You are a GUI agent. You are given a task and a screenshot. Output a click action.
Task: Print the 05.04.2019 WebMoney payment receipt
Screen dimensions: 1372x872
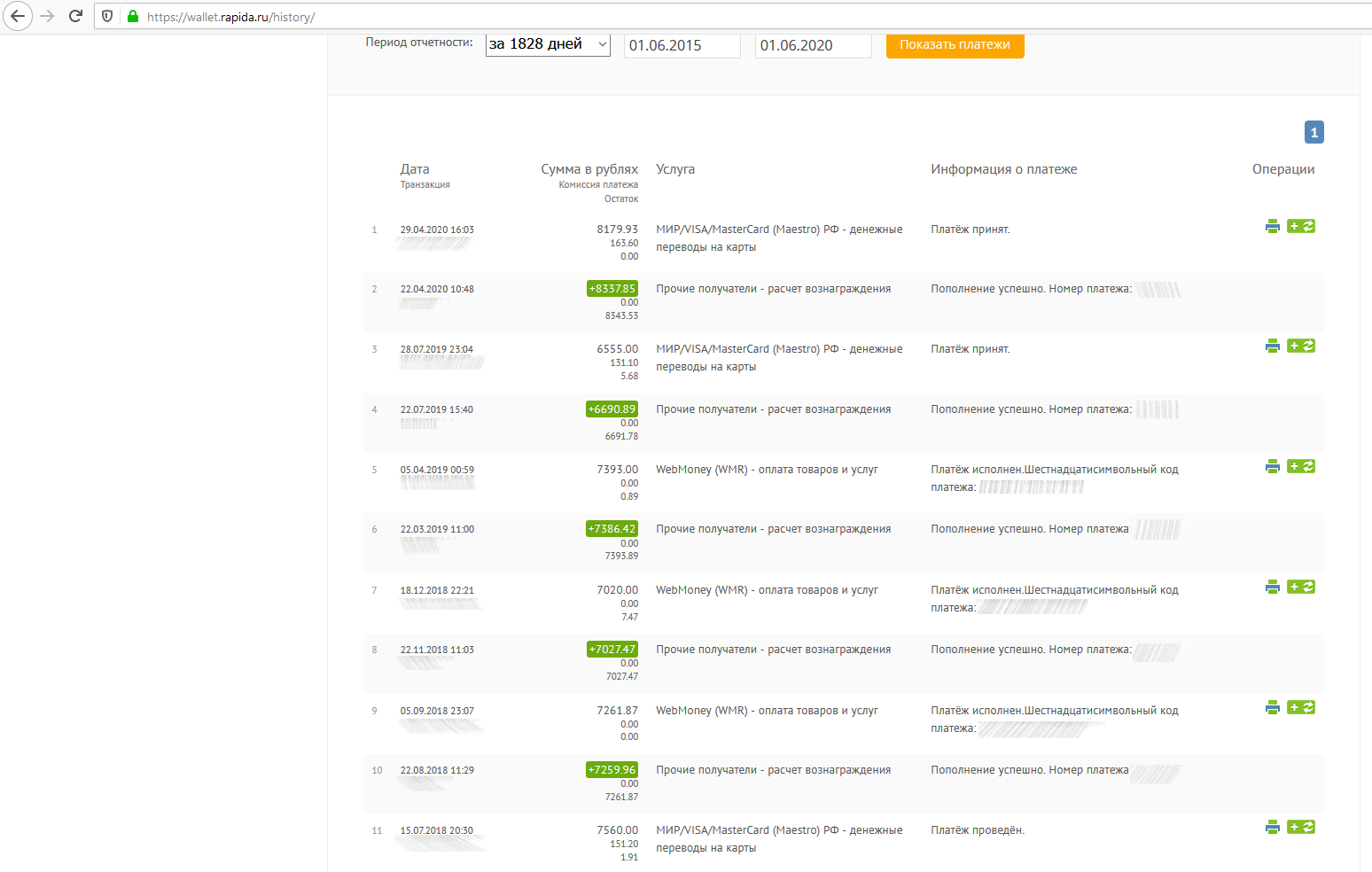pos(1273,466)
